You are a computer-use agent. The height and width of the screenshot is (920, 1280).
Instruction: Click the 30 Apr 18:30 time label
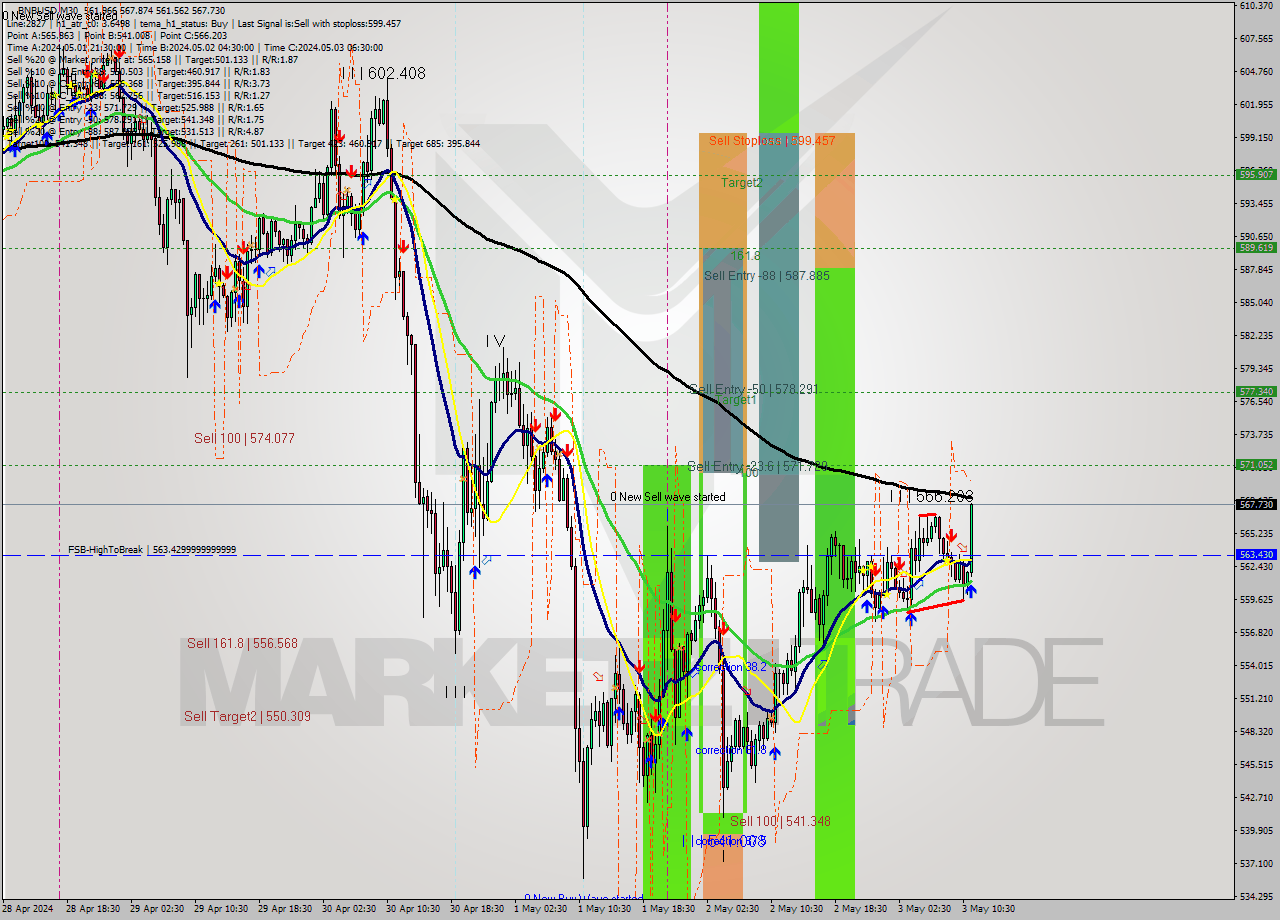[x=477, y=909]
